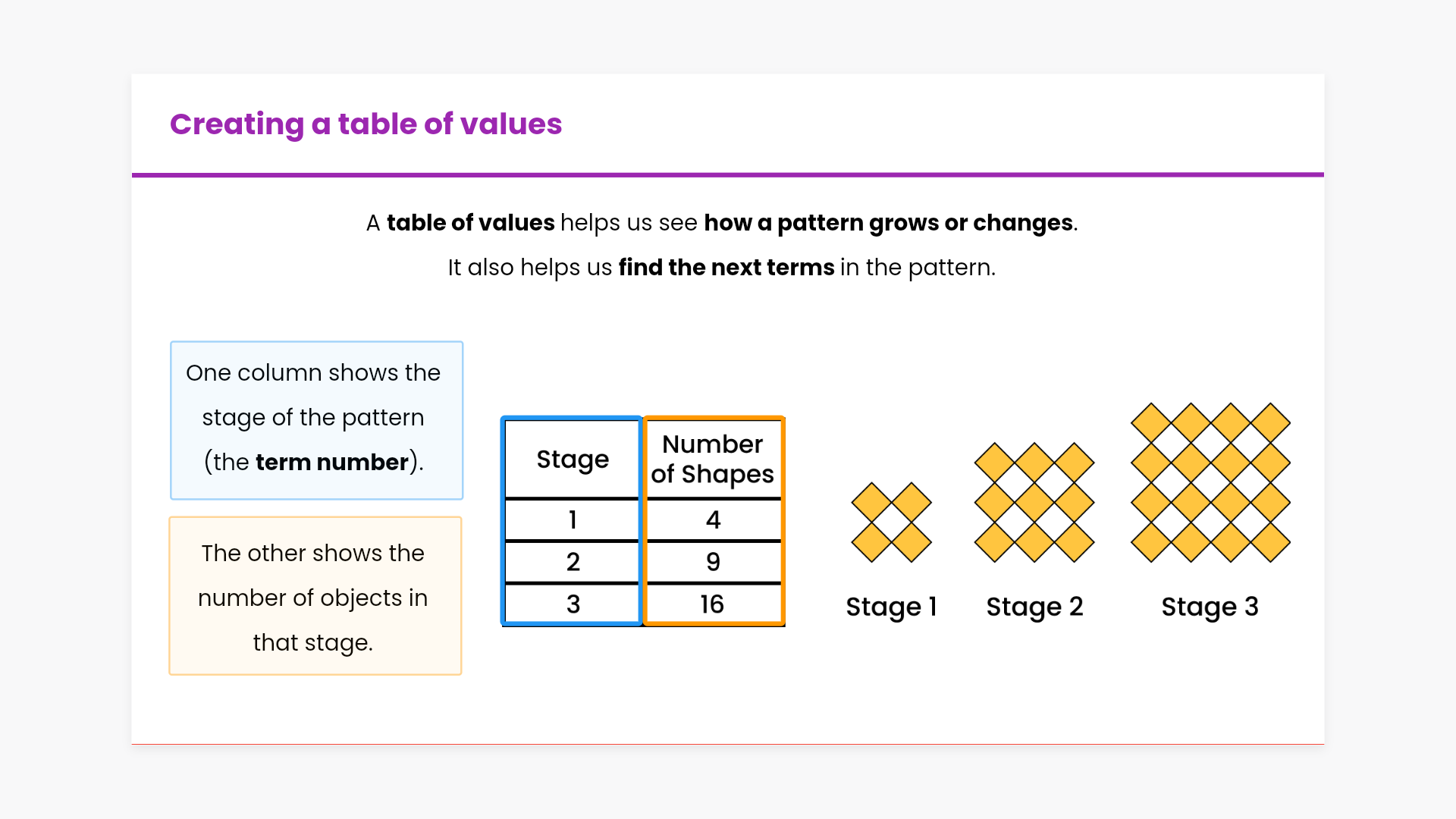Click the cell with value 16
The width and height of the screenshot is (1456, 819).
(x=713, y=604)
